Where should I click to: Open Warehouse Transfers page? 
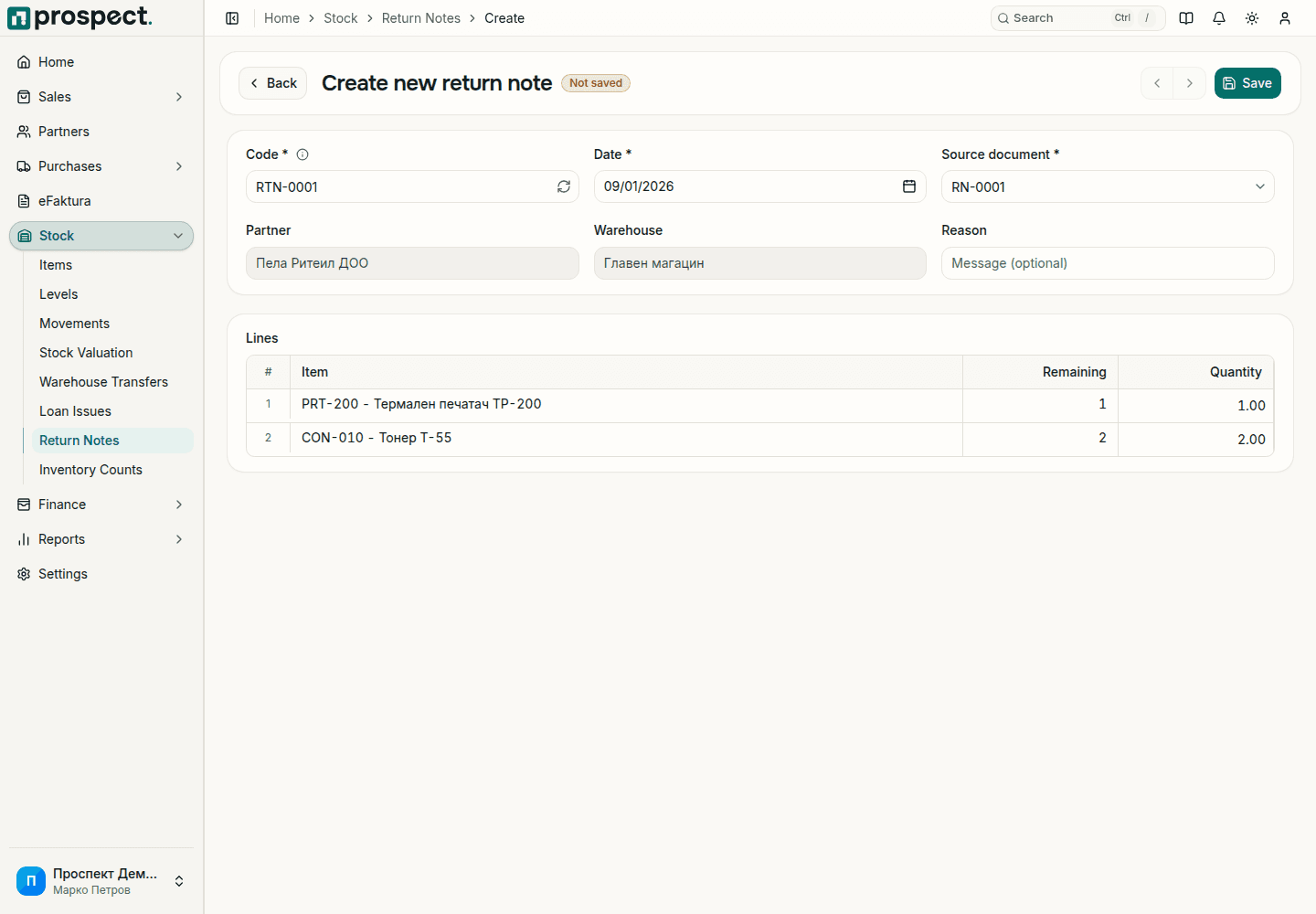pos(112,382)
